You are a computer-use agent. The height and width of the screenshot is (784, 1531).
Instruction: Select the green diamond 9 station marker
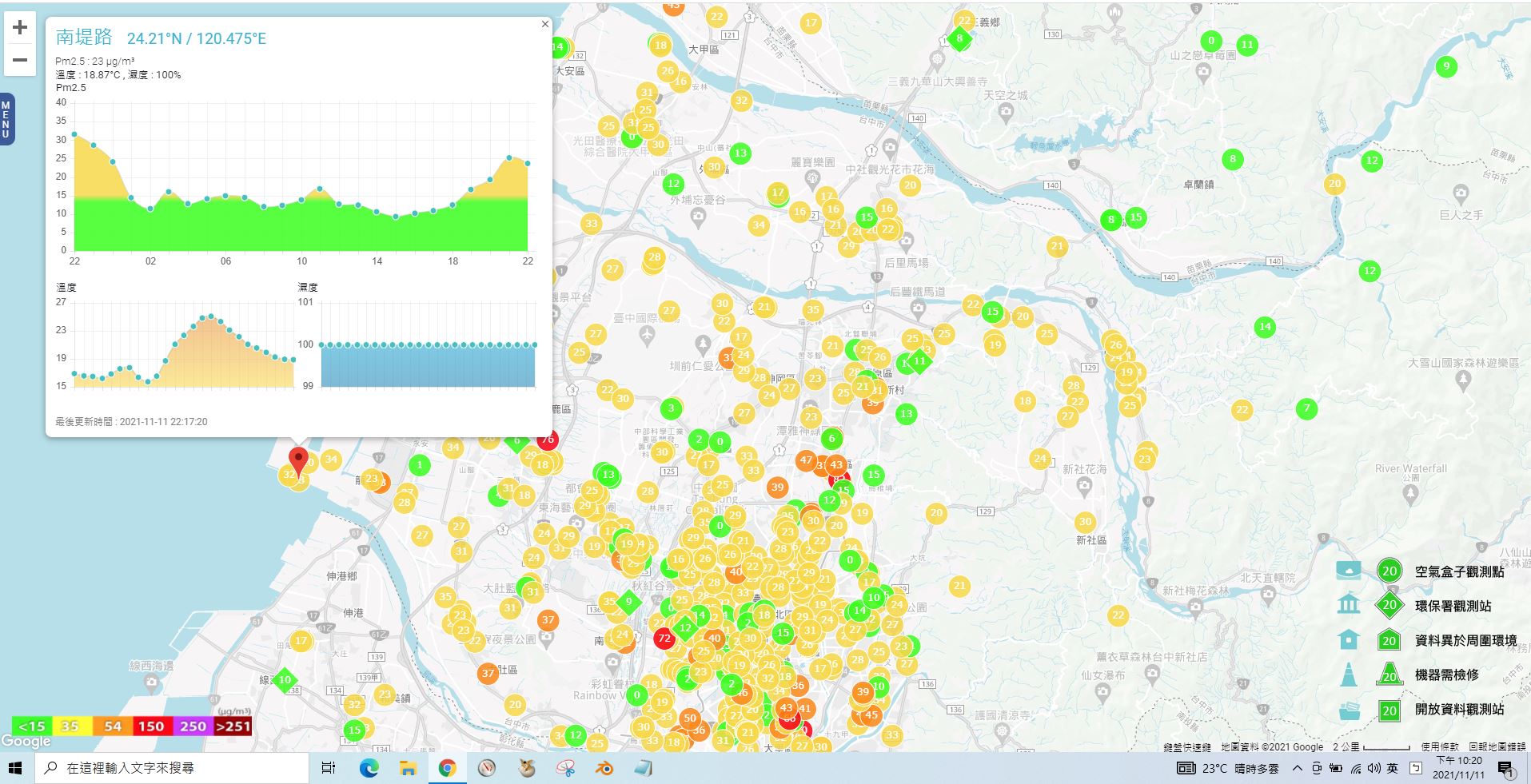point(628,602)
